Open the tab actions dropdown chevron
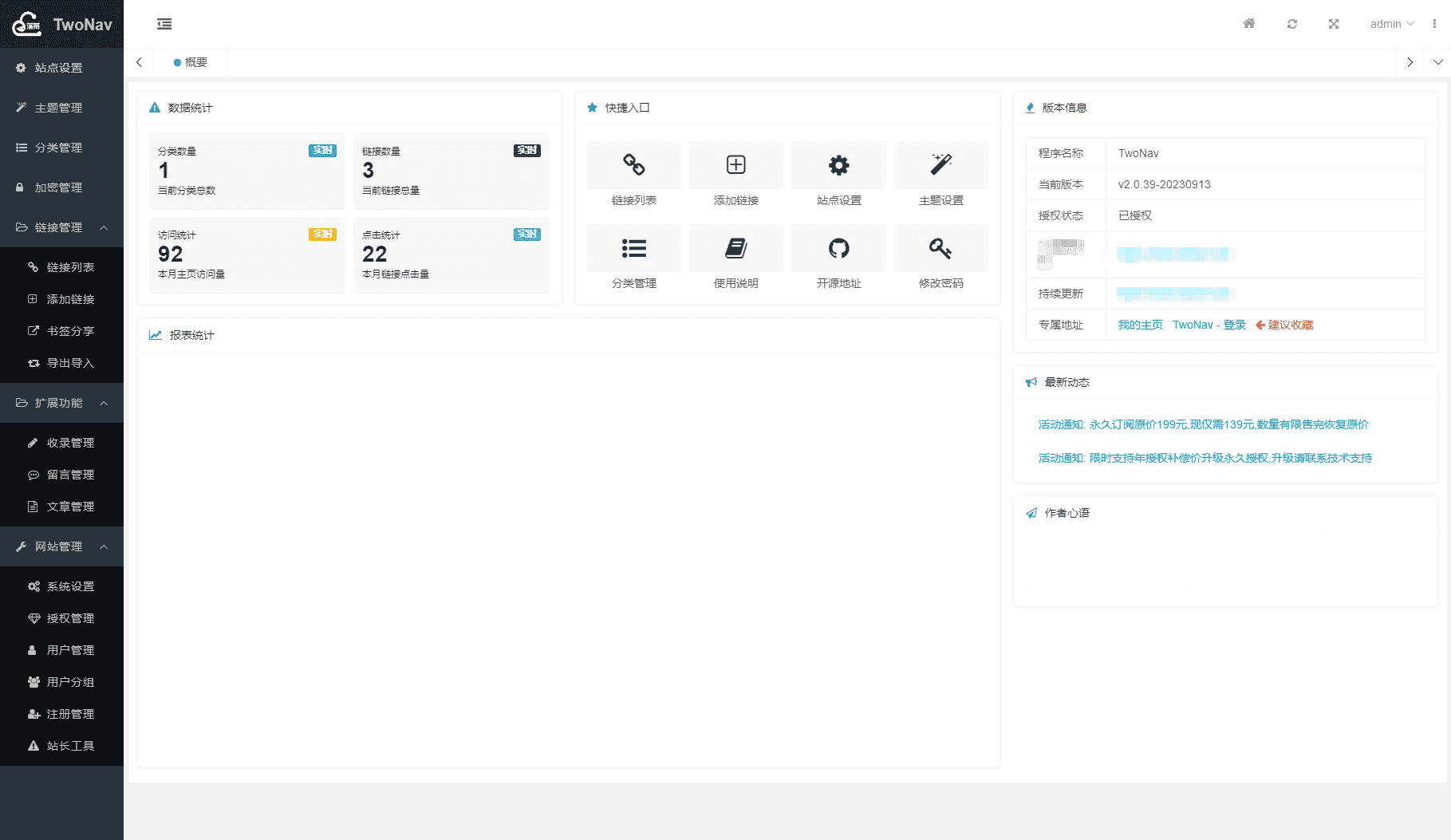The height and width of the screenshot is (840, 1451). 1437,62
